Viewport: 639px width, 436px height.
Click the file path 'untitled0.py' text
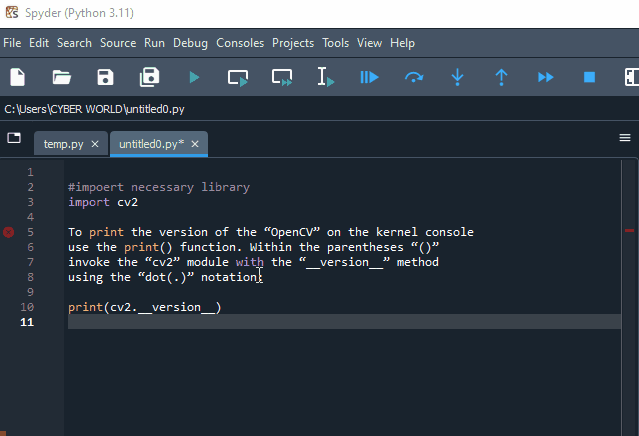click(154, 109)
